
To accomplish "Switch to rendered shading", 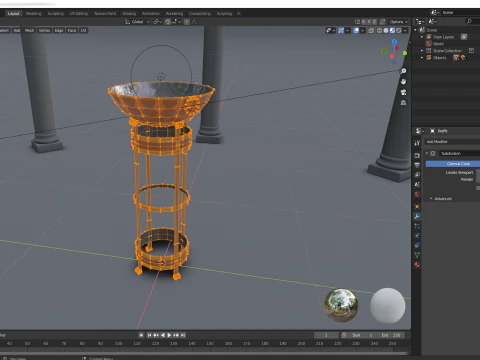I will 399,30.
